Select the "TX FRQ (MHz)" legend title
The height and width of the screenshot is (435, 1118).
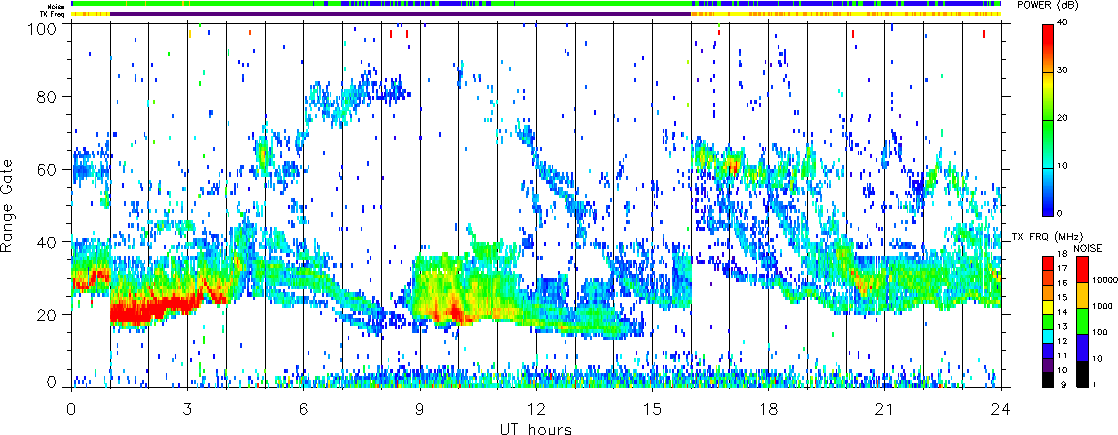pyautogui.click(x=1047, y=237)
